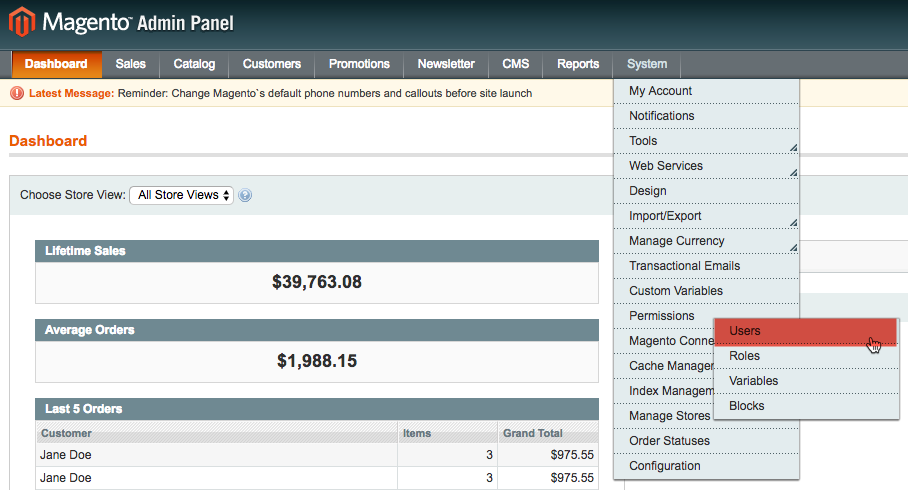Open the Catalog menu

pos(194,64)
